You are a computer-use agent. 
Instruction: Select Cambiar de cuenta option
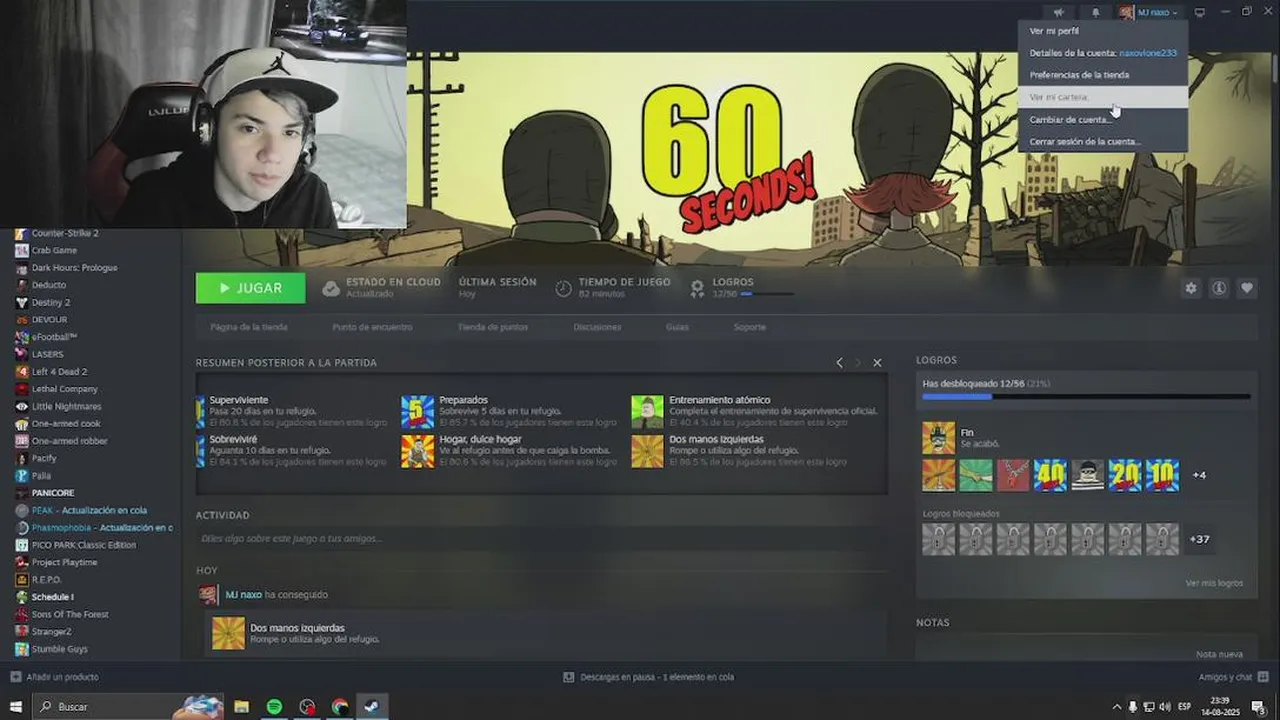click(x=1102, y=119)
